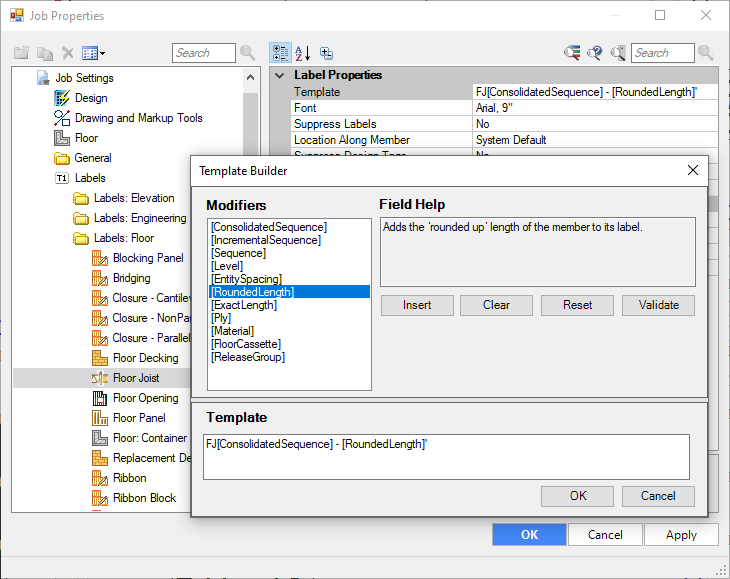Select the [ConsolidatedSequence] modifier

pyautogui.click(x=269, y=227)
